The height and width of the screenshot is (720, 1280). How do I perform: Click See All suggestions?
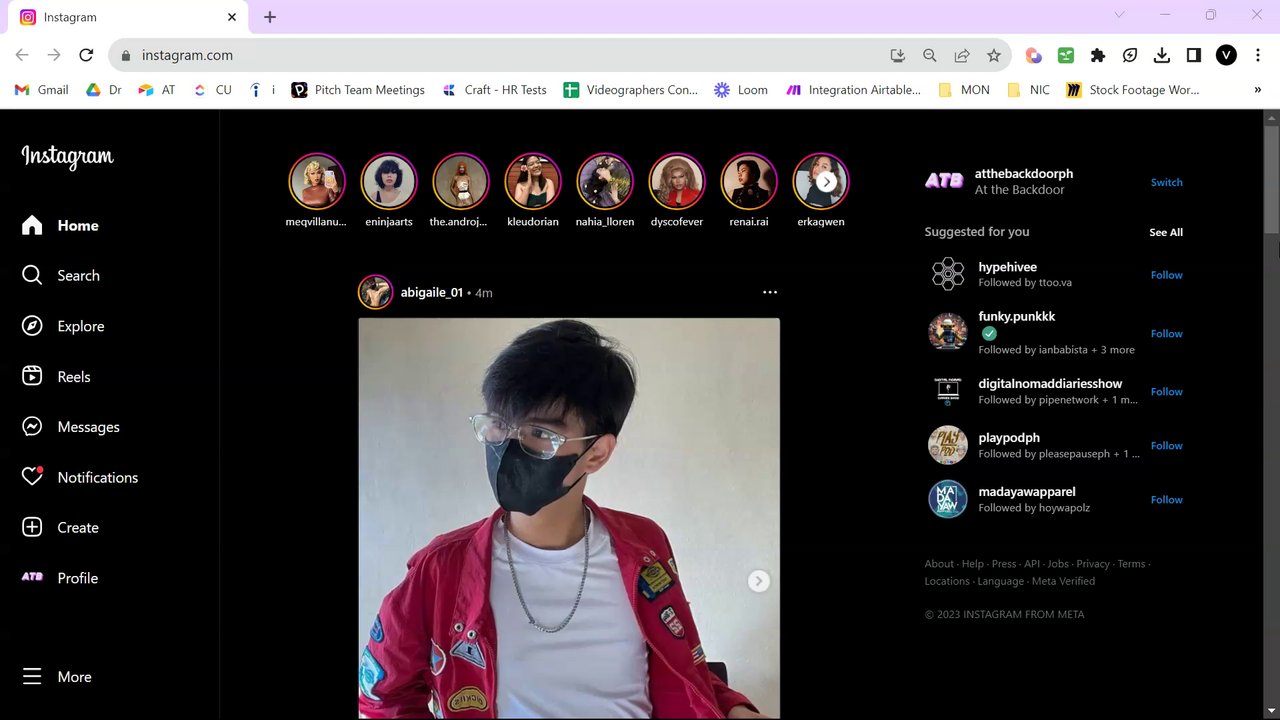point(1166,232)
